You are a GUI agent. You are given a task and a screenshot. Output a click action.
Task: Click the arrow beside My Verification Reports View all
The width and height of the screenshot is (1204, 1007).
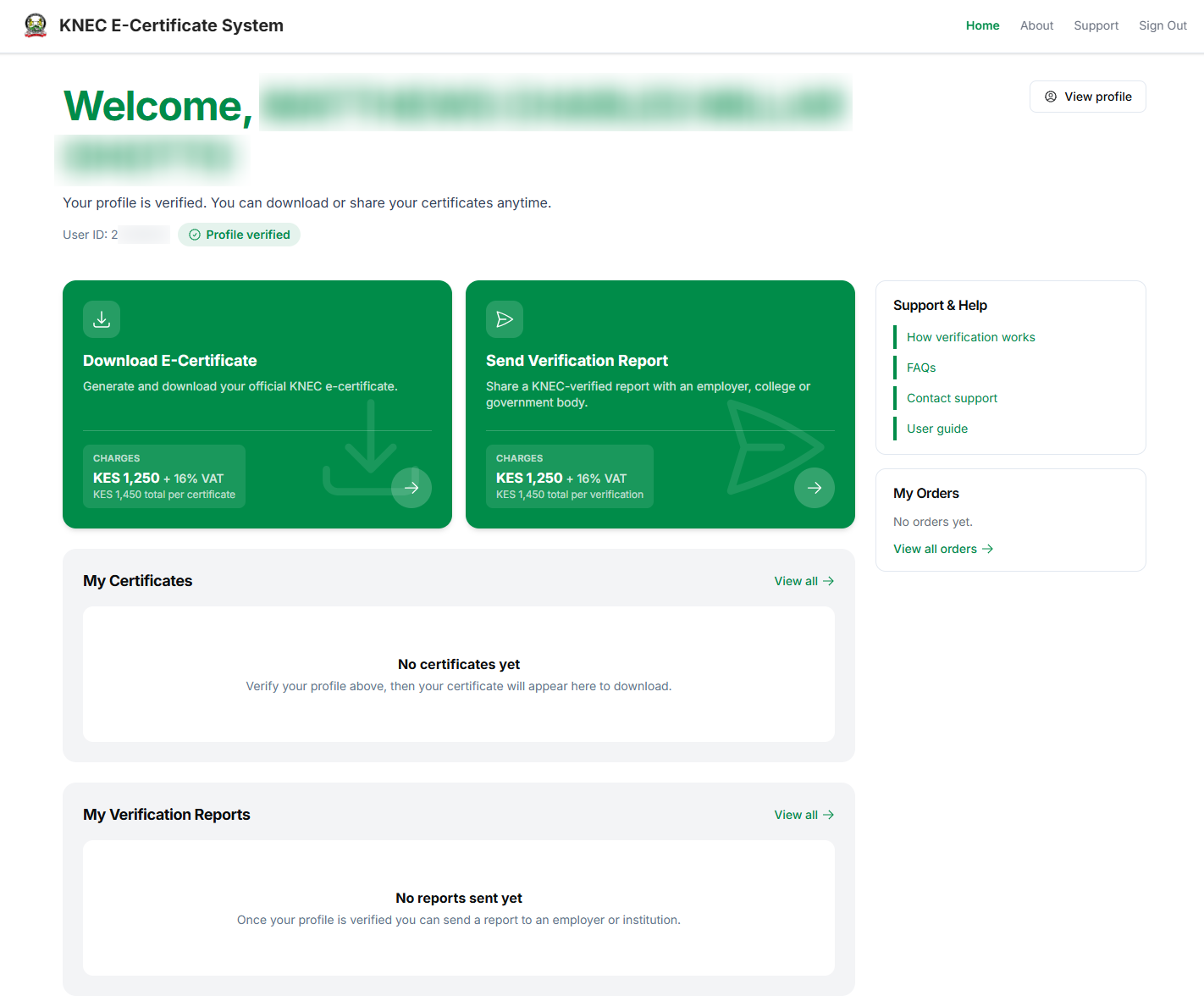(828, 815)
